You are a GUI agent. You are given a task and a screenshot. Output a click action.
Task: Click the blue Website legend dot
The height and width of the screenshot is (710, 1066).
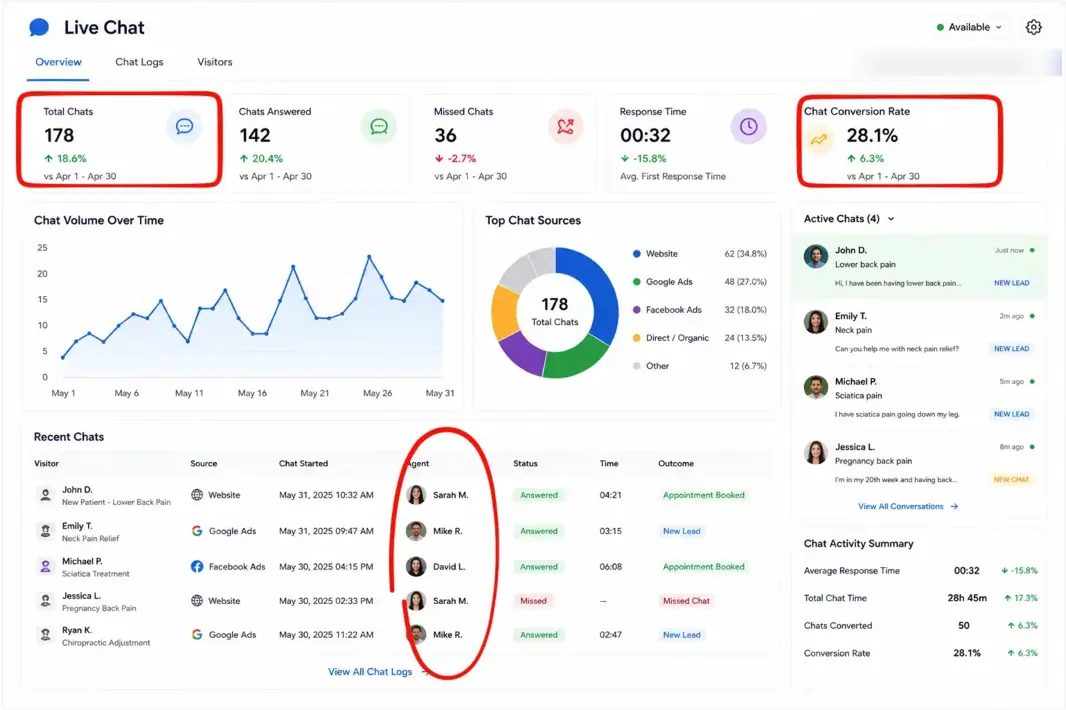point(637,254)
